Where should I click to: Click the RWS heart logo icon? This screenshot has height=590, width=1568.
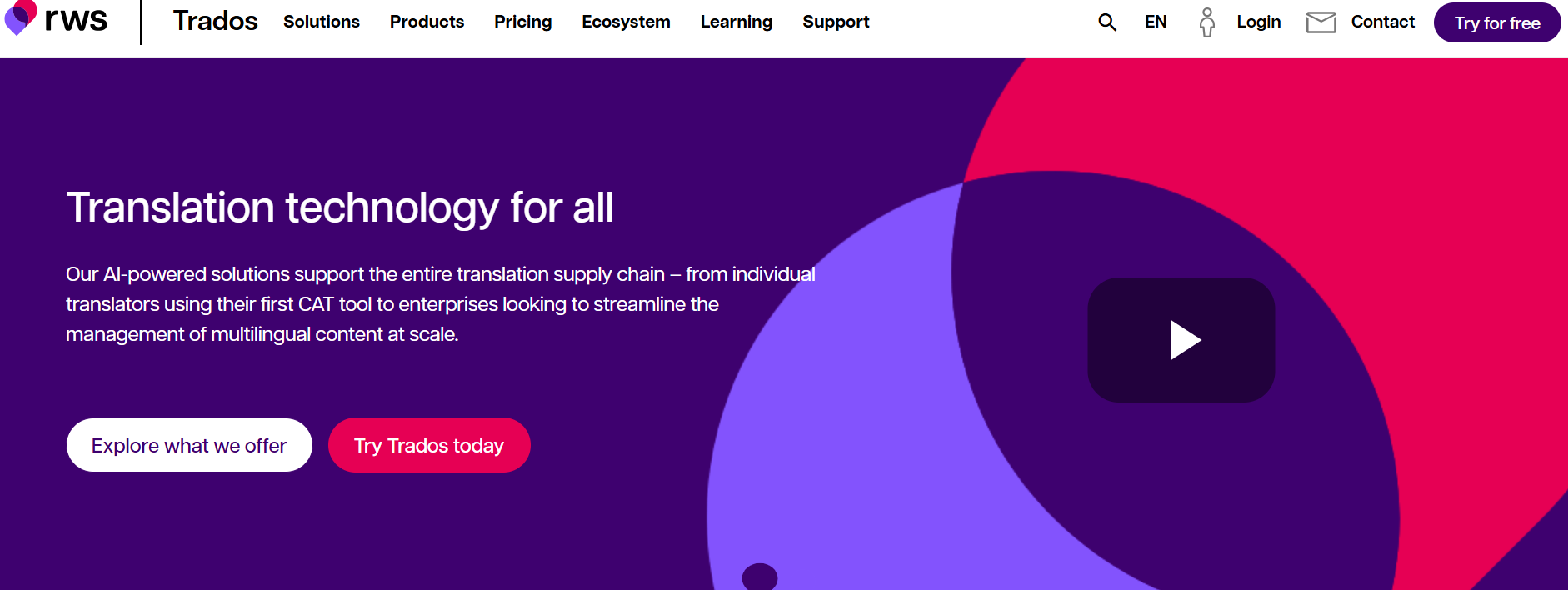click(x=21, y=17)
